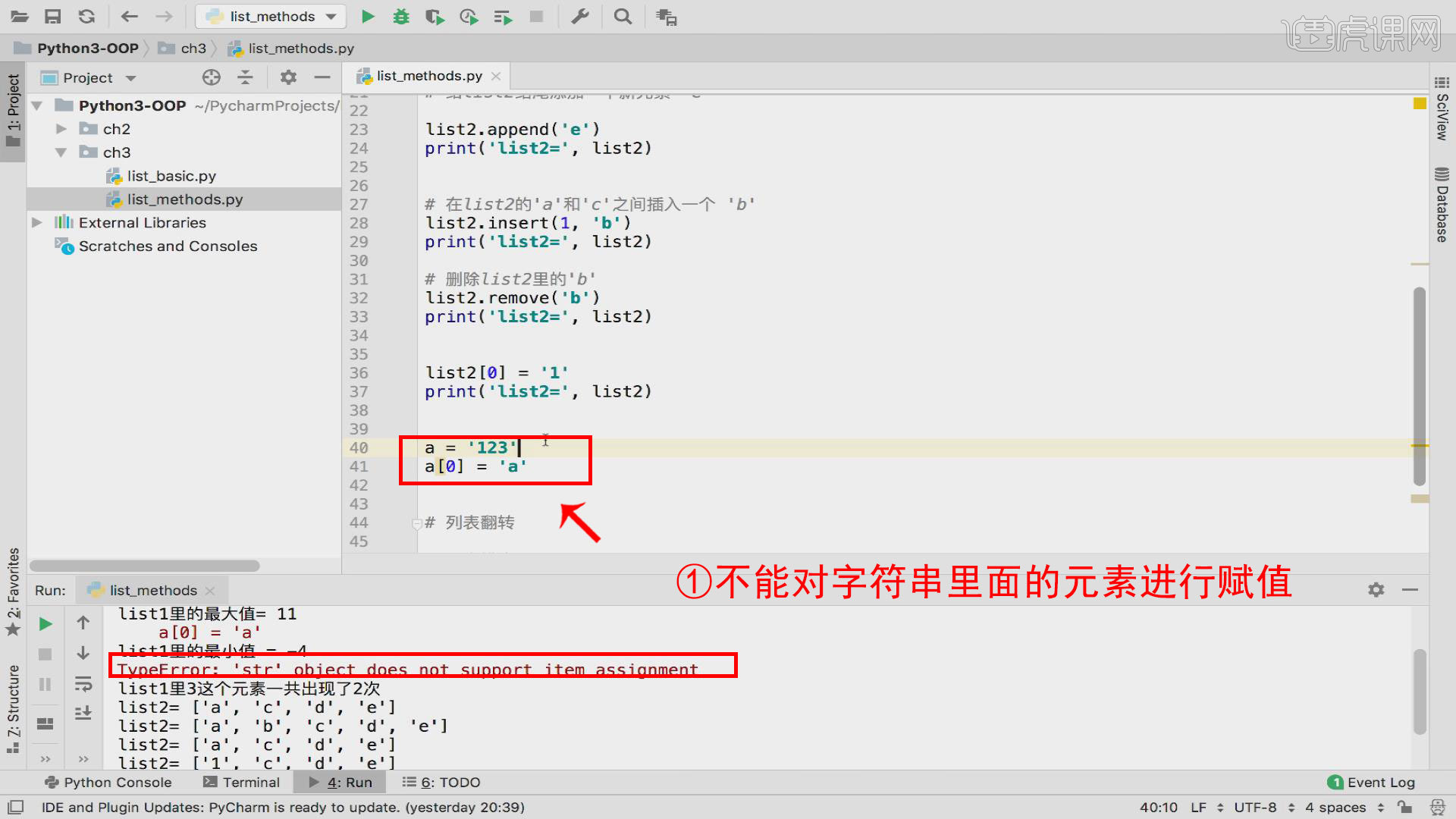
Task: Click the UTF-8 encoding indicator
Action: 1255,807
